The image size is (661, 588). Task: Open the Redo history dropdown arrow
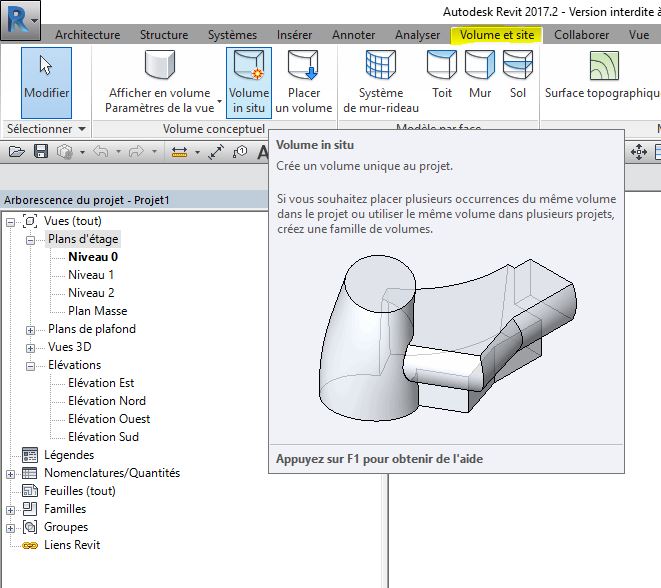(x=154, y=151)
